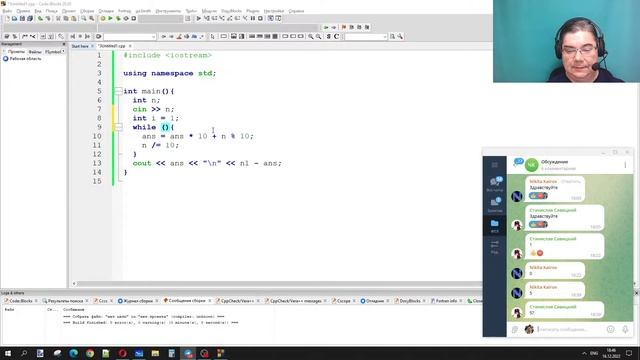Viewport: 640px width, 360px height.
Task: Switch to the Сообщения сборки tab
Action: pyautogui.click(x=187, y=301)
